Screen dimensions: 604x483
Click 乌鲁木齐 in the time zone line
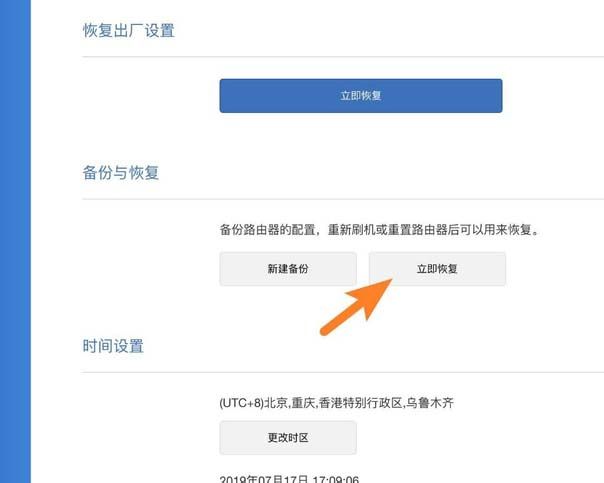point(430,403)
